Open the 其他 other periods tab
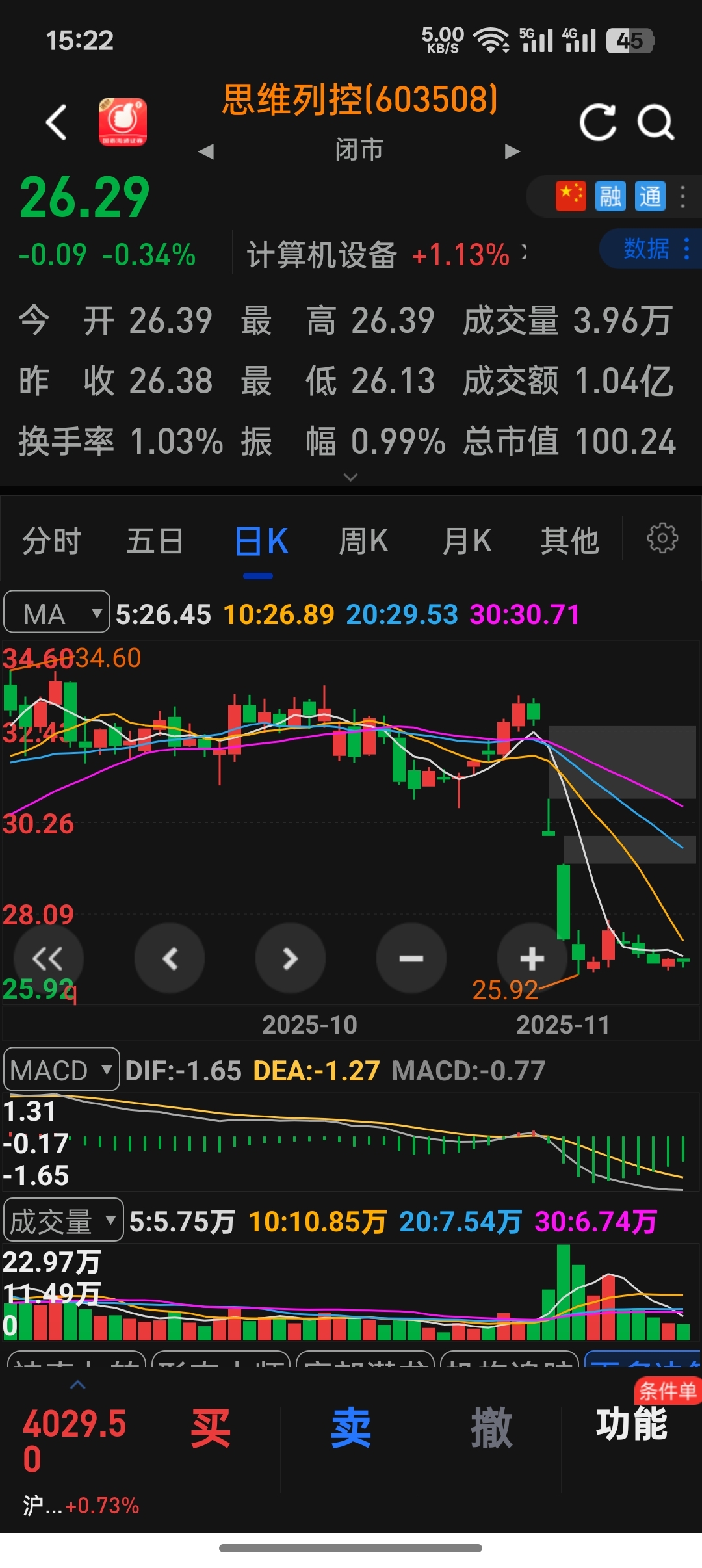The image size is (702, 1568). tap(569, 541)
